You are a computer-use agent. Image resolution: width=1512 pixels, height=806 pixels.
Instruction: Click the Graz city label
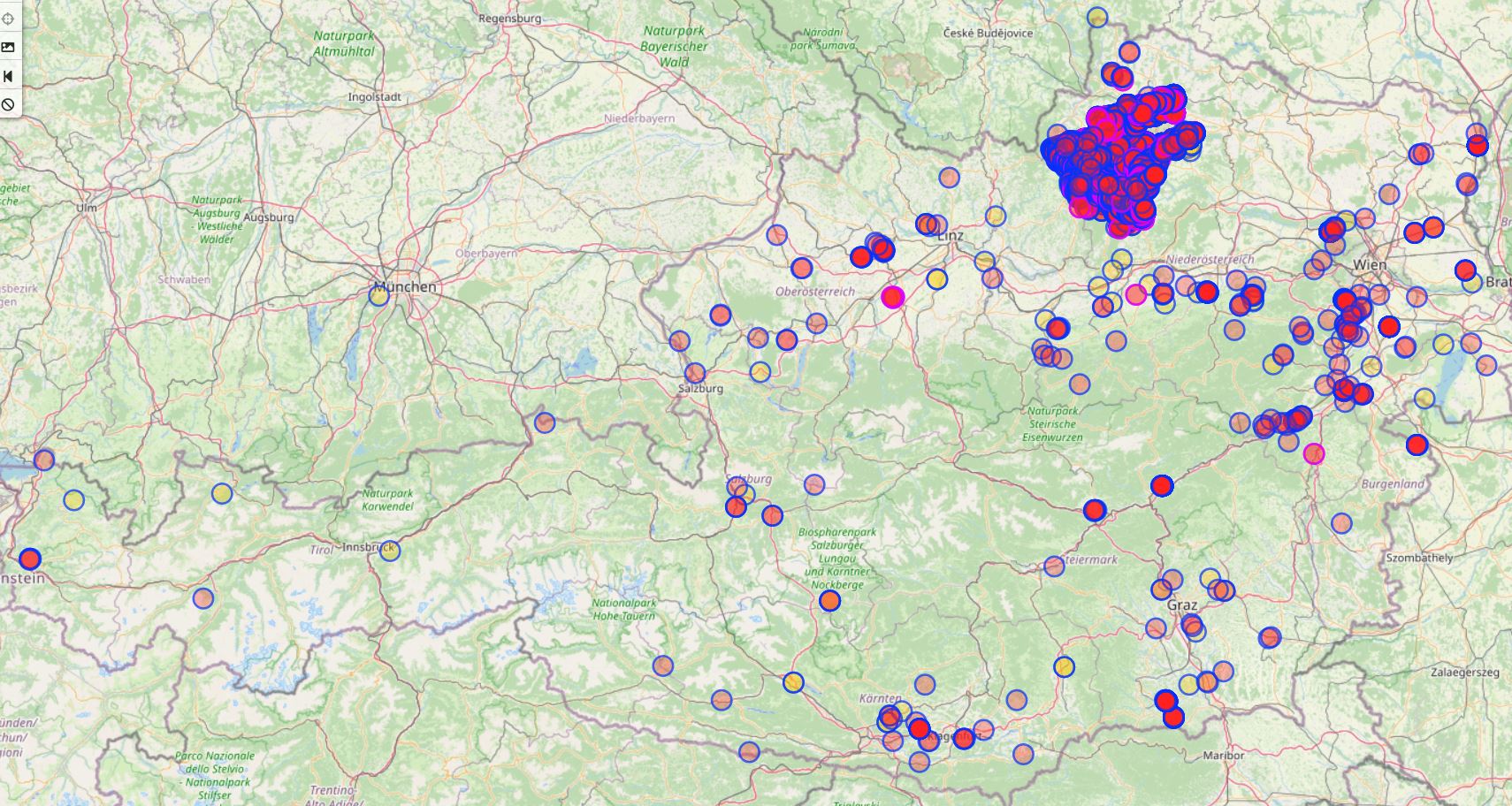pos(1182,605)
